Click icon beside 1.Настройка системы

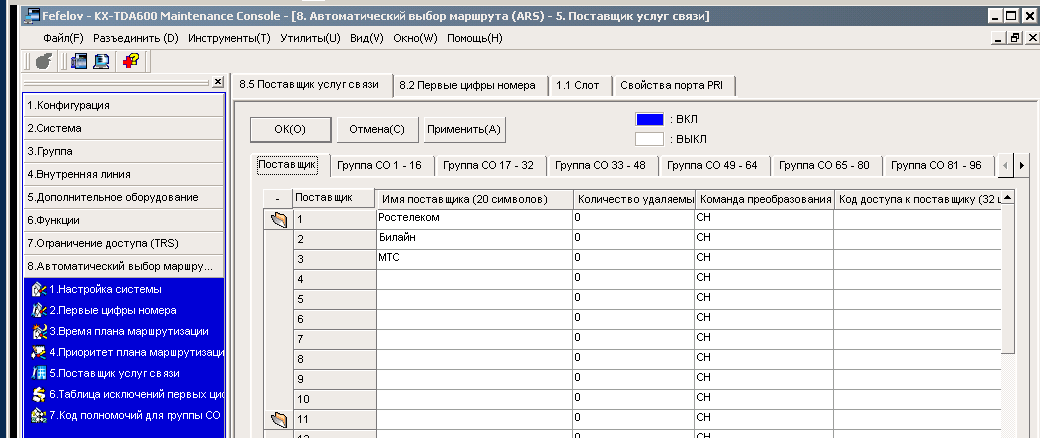pyautogui.click(x=39, y=289)
